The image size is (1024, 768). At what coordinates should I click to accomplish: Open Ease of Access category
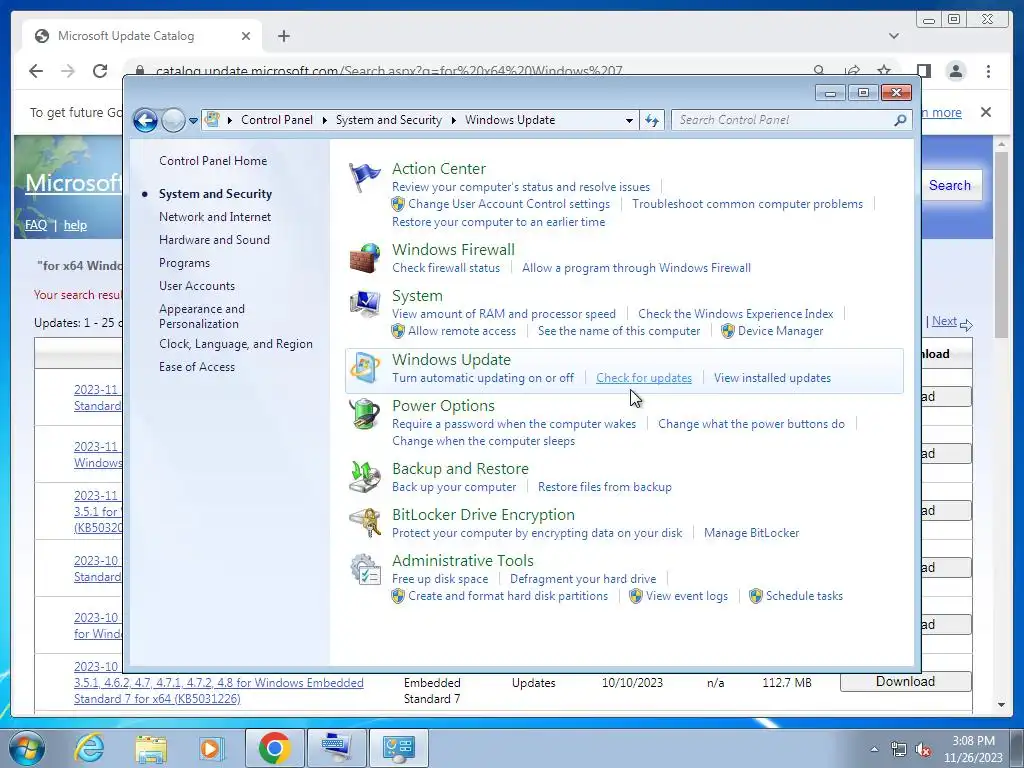pos(197,366)
